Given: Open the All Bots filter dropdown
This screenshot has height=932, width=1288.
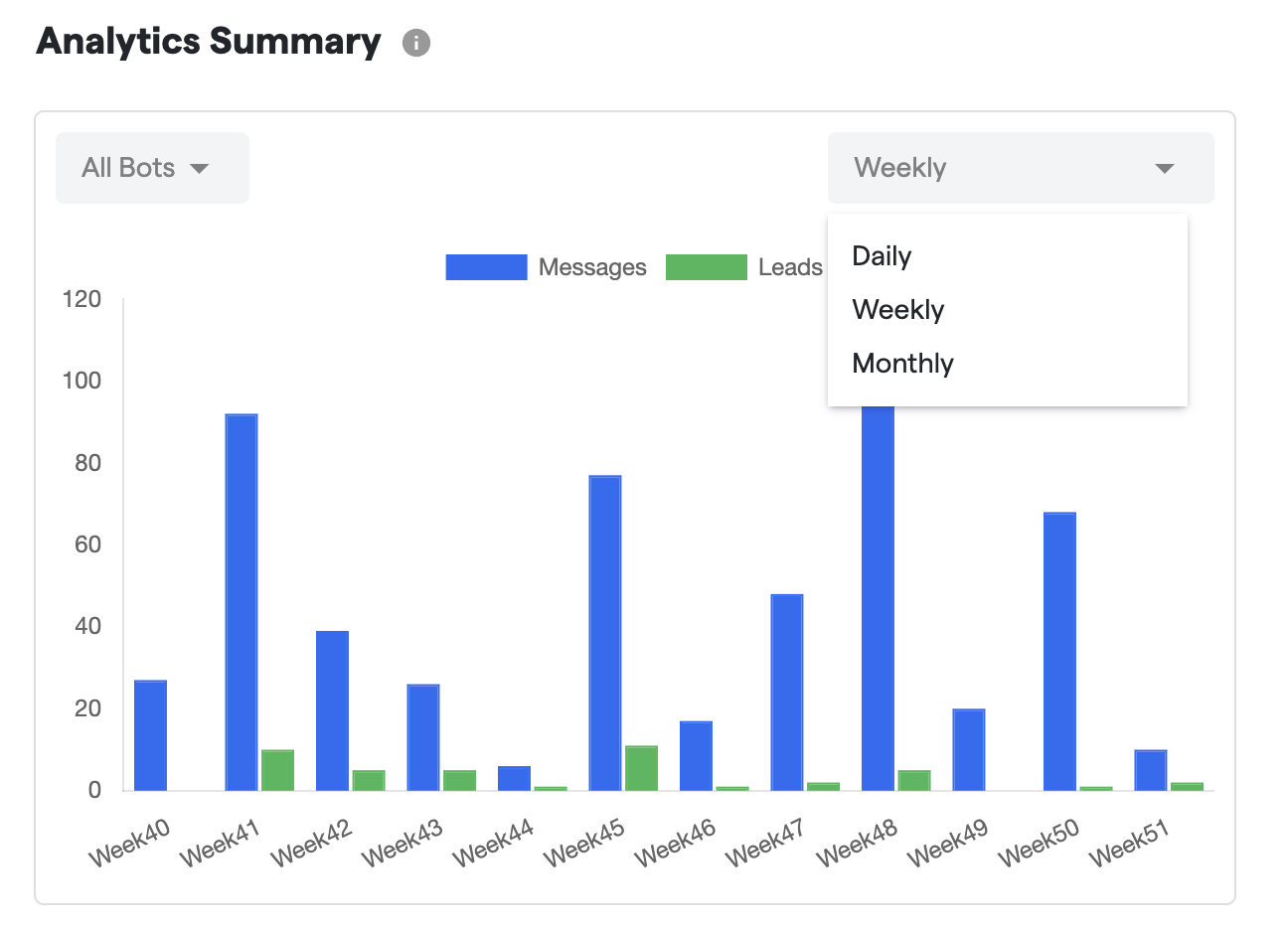Looking at the screenshot, I should (152, 168).
